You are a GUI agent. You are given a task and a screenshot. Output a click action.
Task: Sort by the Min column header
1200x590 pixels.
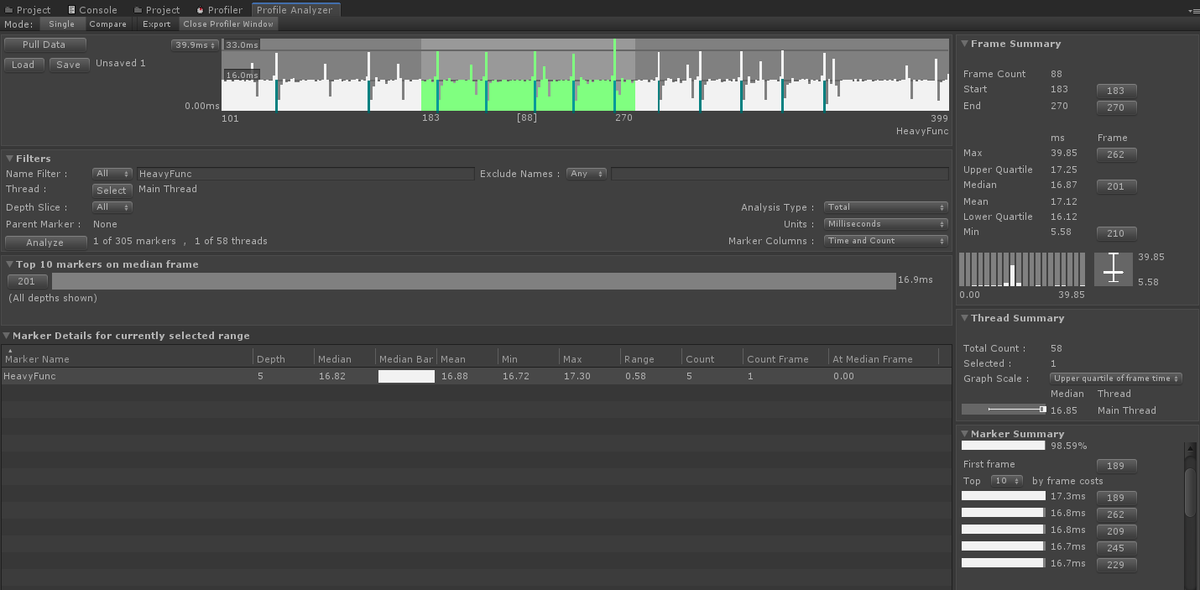527,358
